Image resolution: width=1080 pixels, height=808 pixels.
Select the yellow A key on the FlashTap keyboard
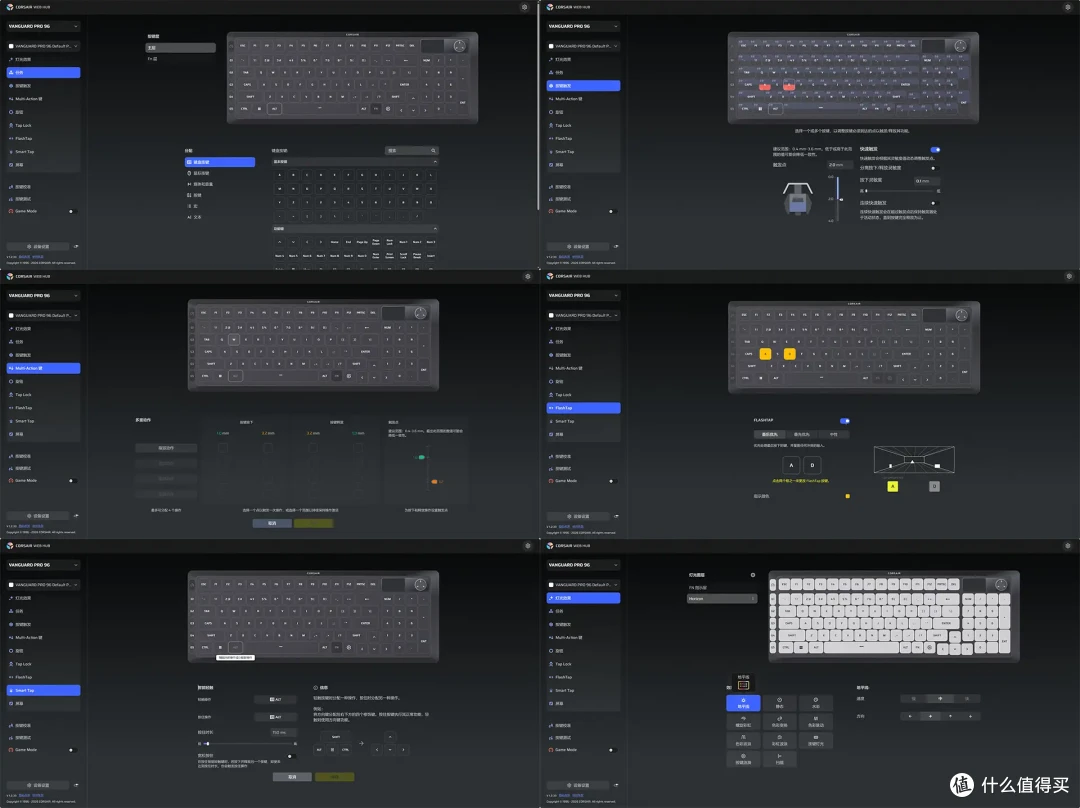[x=765, y=353]
